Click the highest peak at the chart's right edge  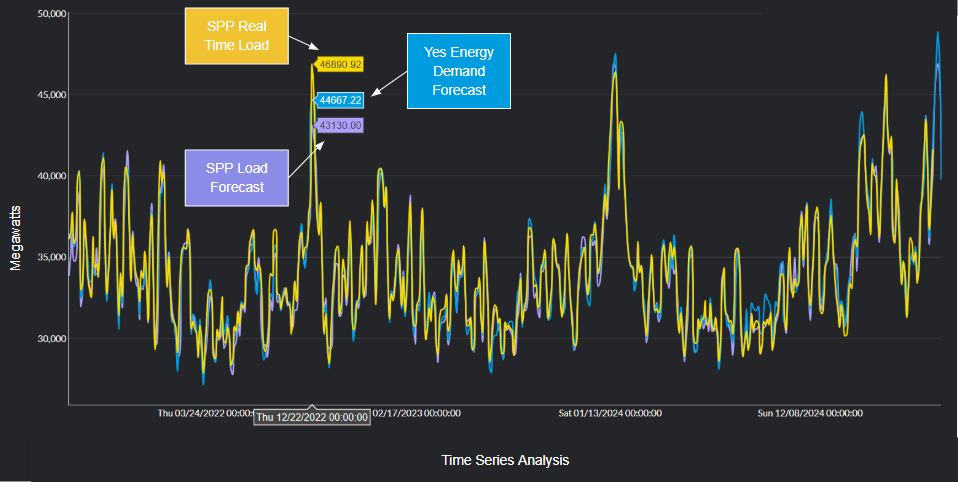pyautogui.click(x=937, y=34)
